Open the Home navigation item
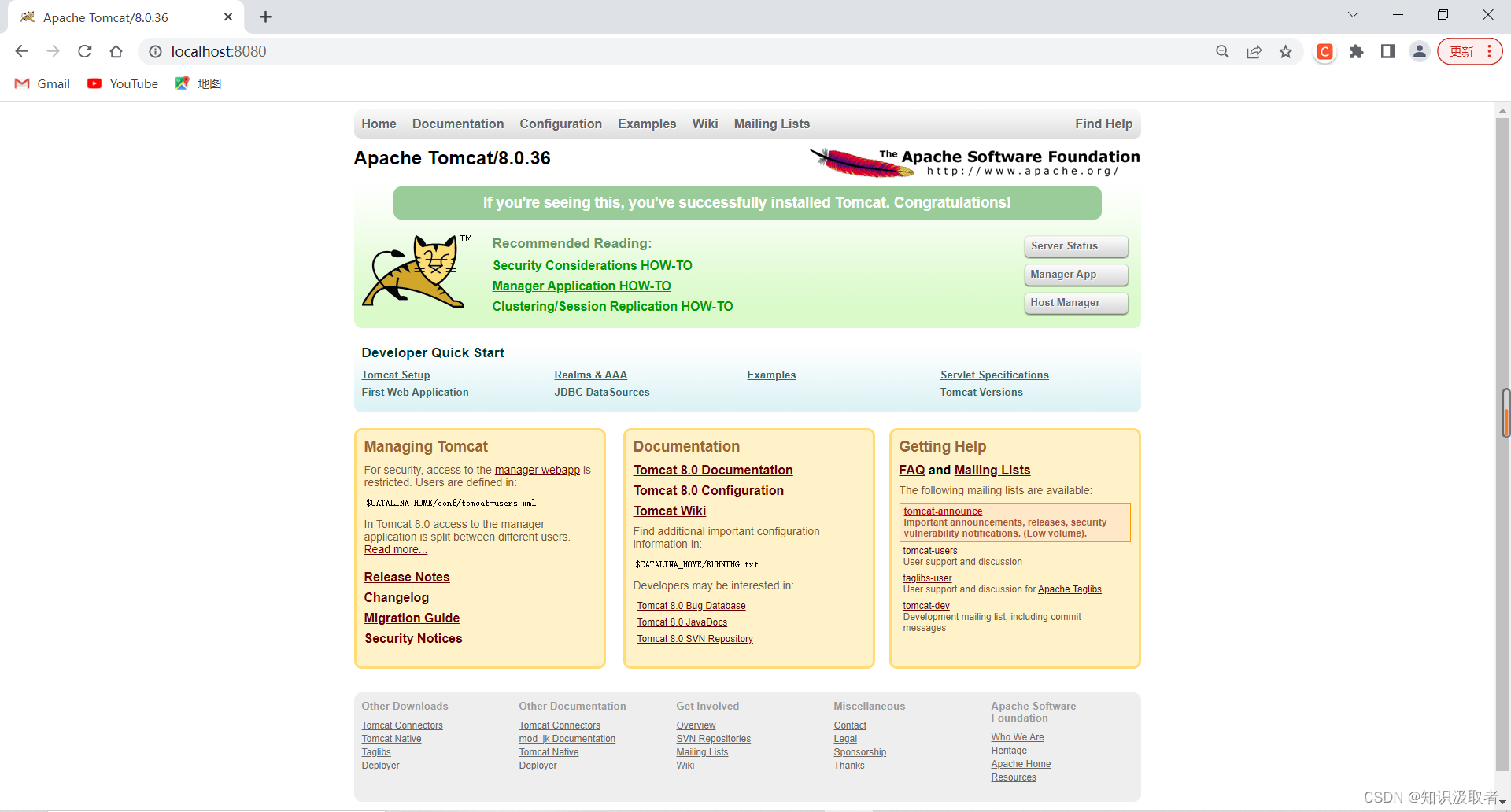This screenshot has width=1511, height=812. (379, 124)
